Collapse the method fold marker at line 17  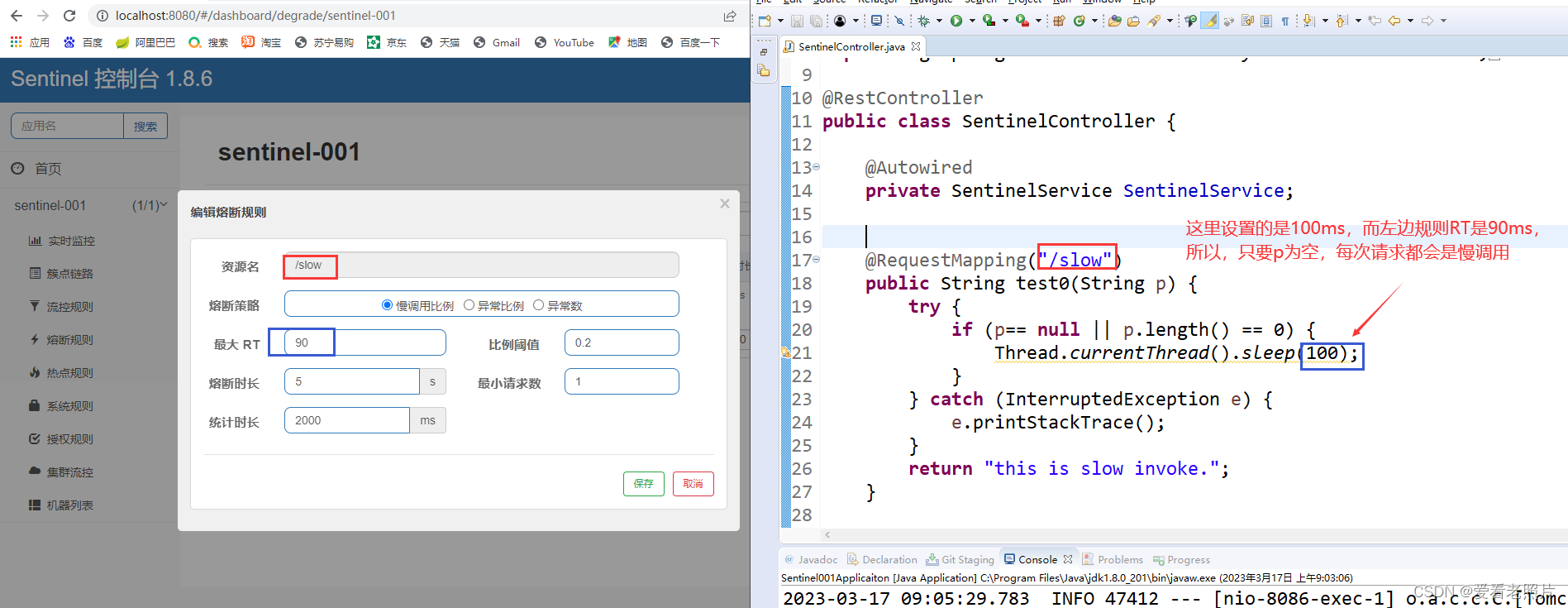[x=817, y=260]
